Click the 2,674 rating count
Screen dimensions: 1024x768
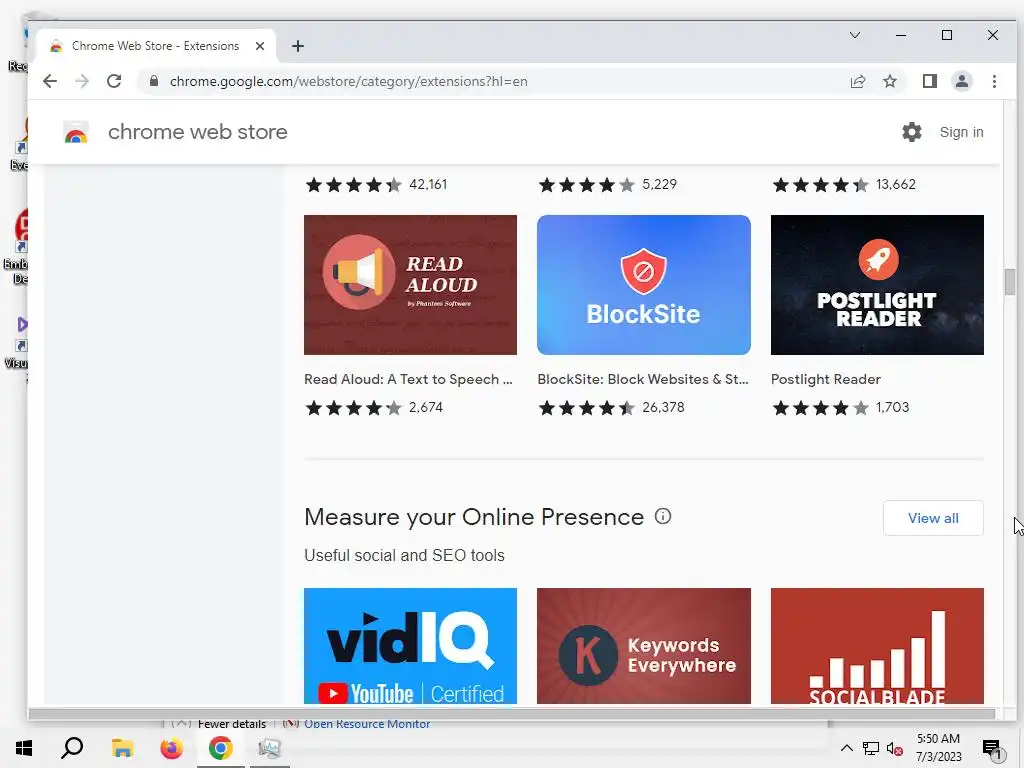tap(426, 408)
